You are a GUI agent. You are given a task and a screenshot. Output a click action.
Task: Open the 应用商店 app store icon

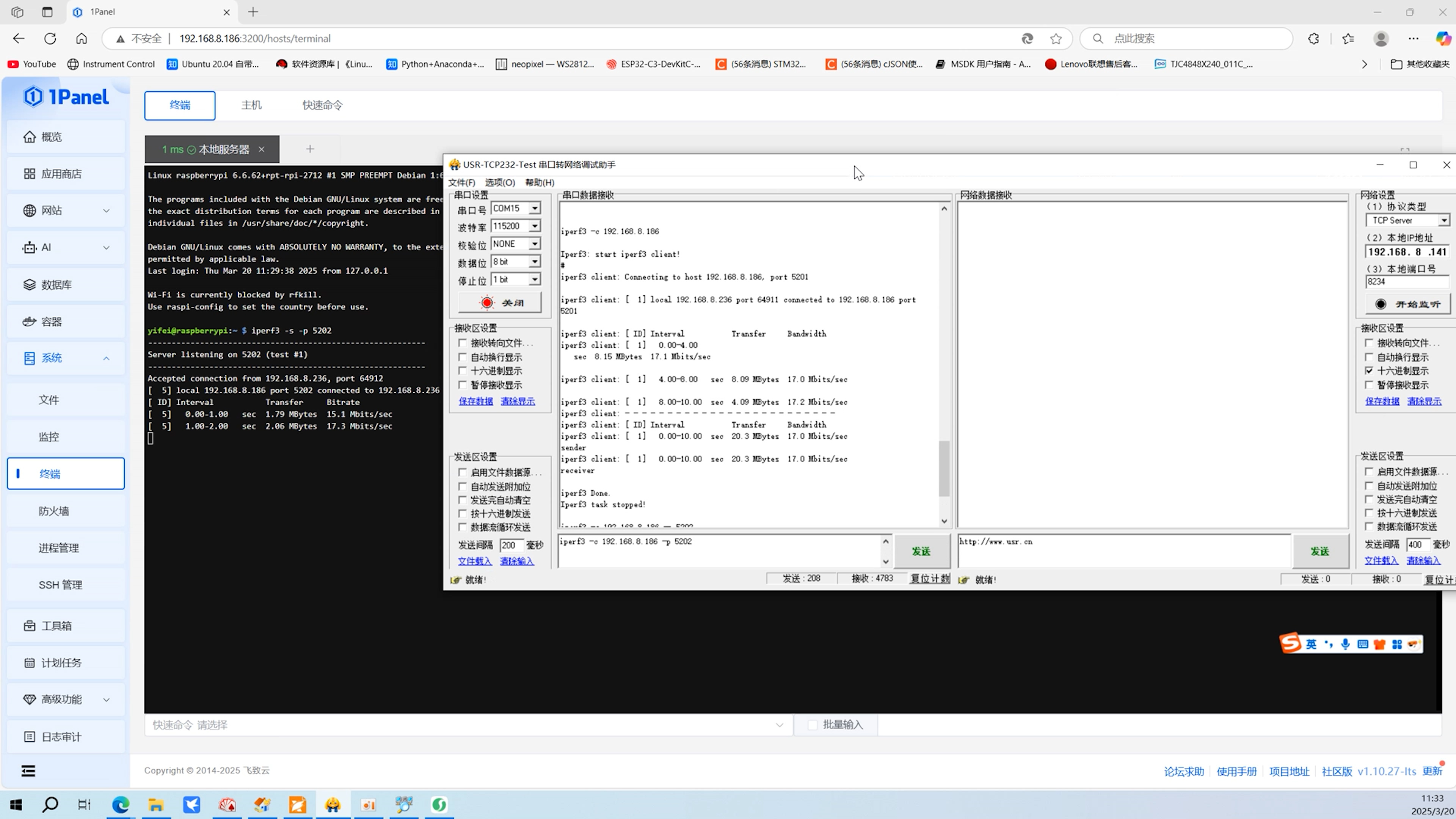pyautogui.click(x=30, y=174)
